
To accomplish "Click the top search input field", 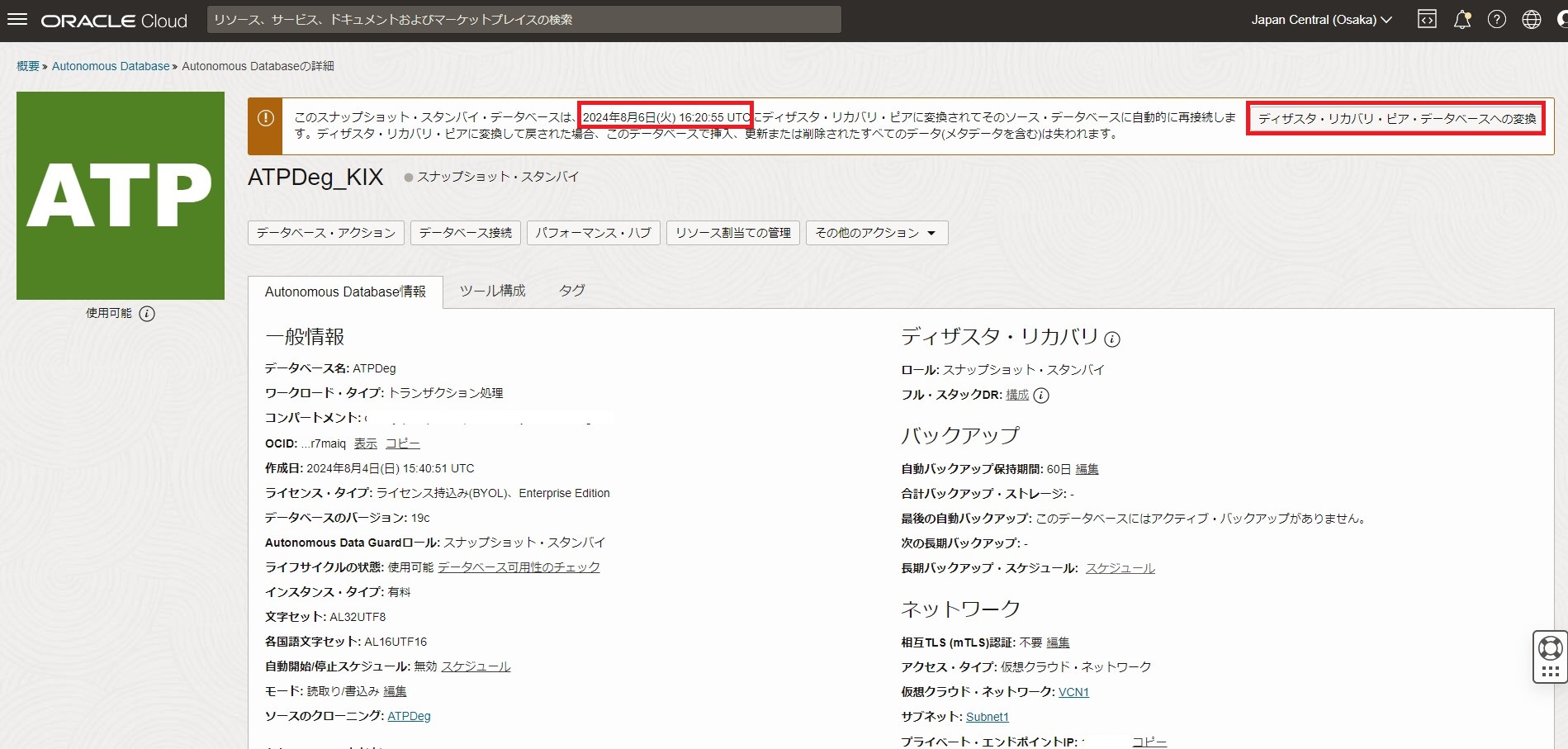I will [x=523, y=20].
